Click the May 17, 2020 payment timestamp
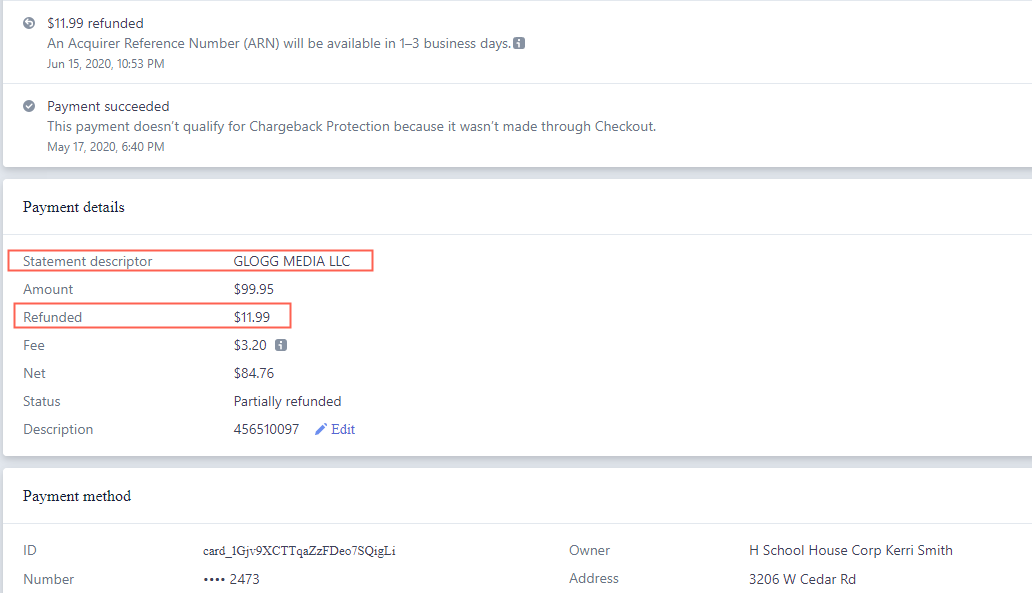This screenshot has height=593, width=1032. click(105, 146)
